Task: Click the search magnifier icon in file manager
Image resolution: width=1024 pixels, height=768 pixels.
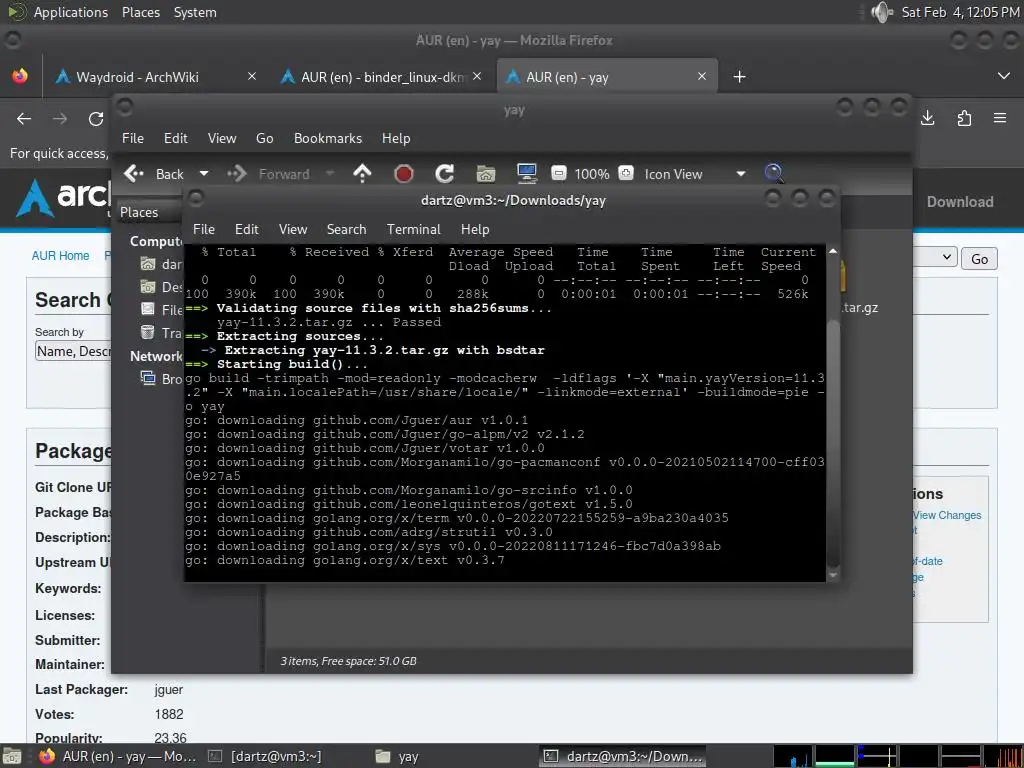Action: pos(774,174)
